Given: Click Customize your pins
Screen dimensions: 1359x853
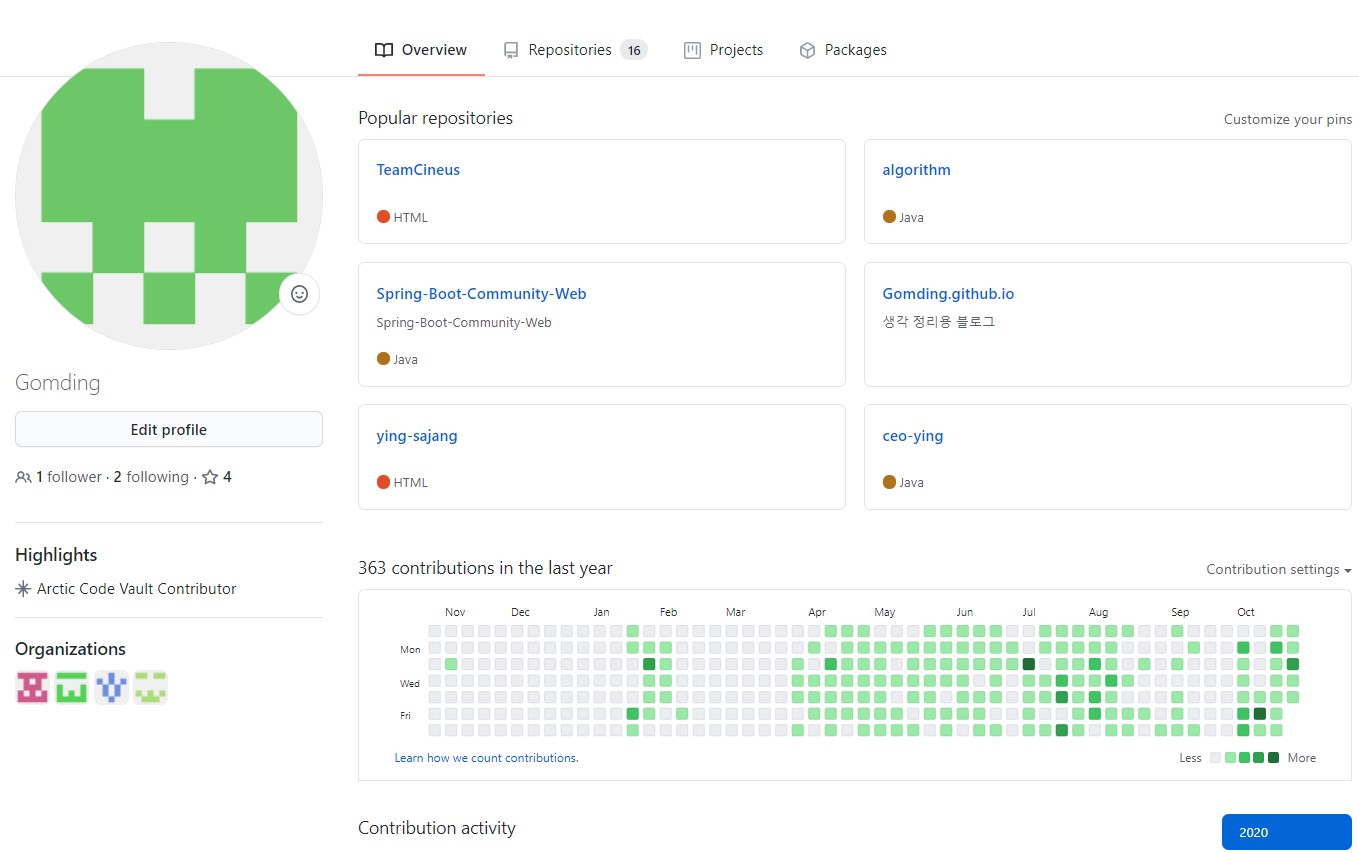Looking at the screenshot, I should 1287,119.
